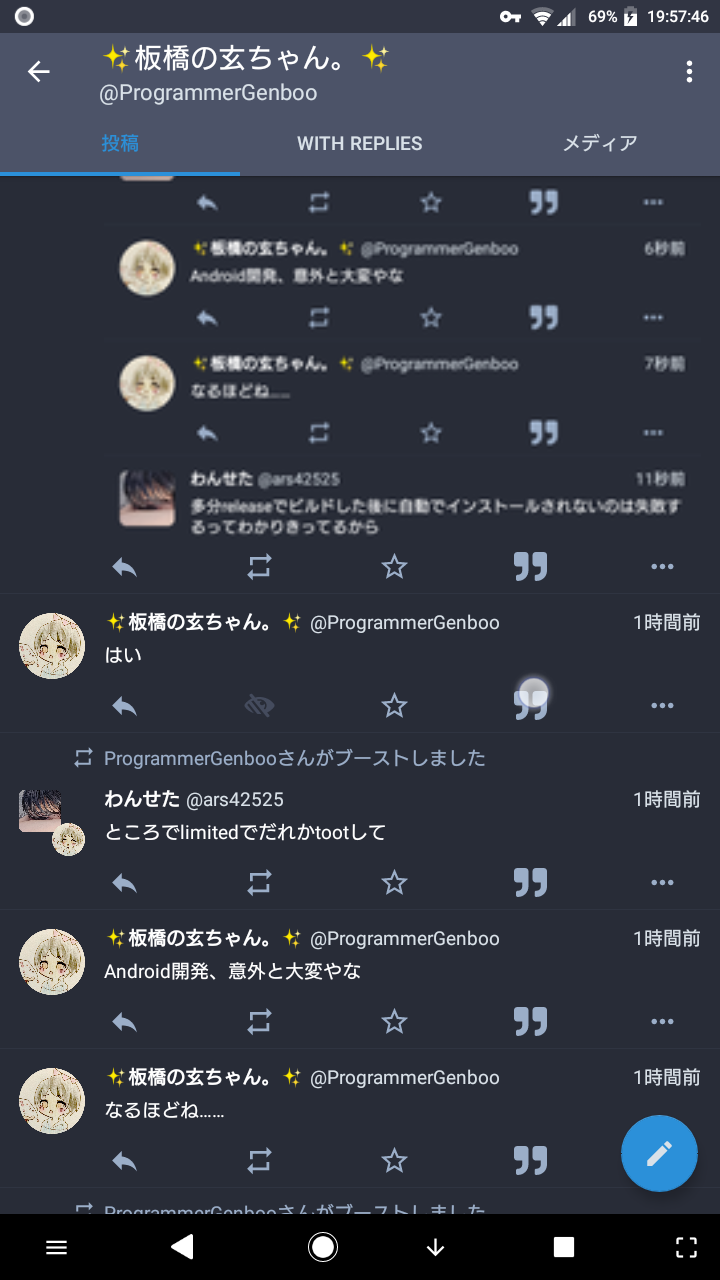Favorite the ところでlimitedでだれかtootして post
The width and height of the screenshot is (720, 1280).
pos(395,883)
